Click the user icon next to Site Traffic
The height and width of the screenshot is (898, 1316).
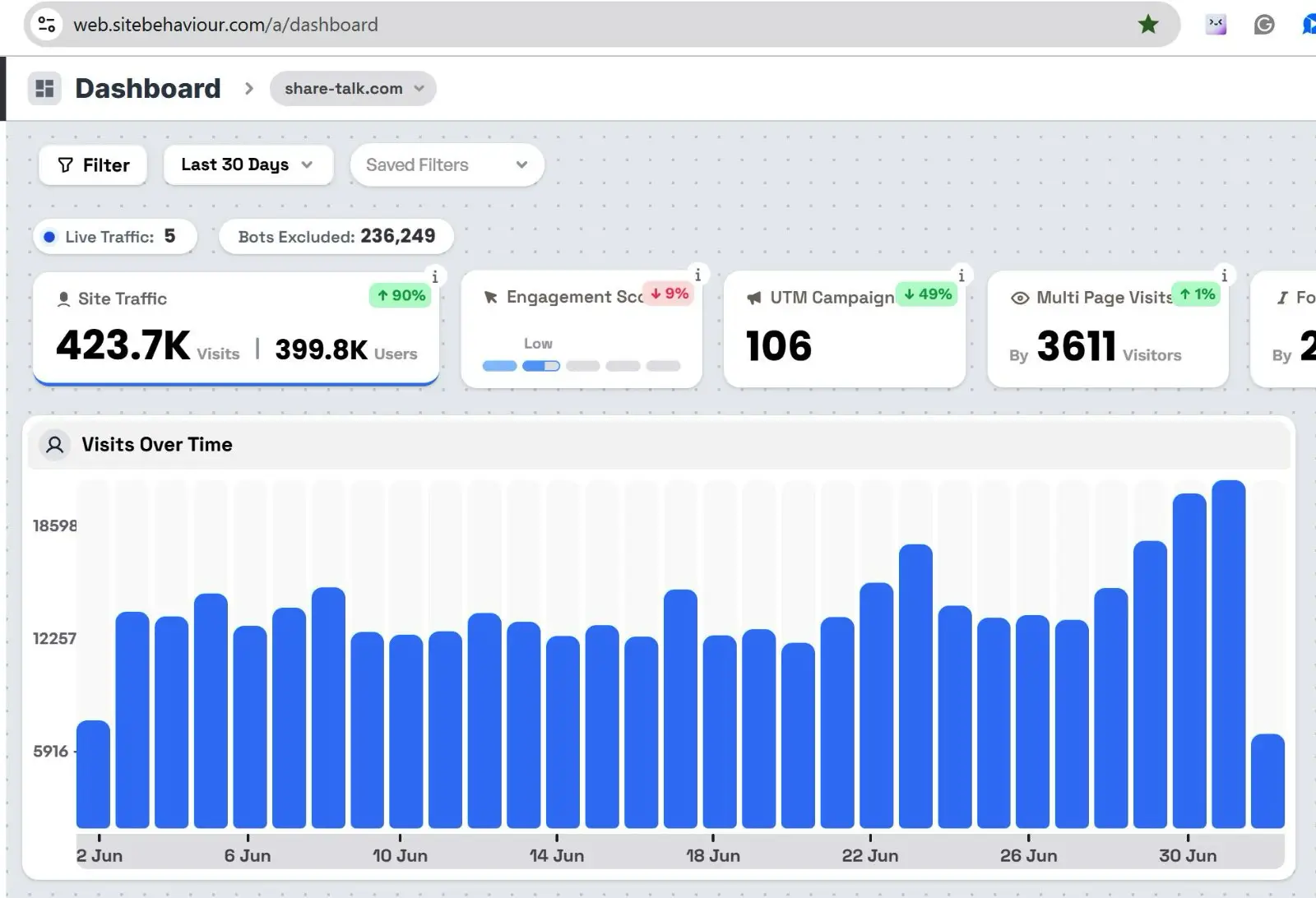click(x=63, y=299)
